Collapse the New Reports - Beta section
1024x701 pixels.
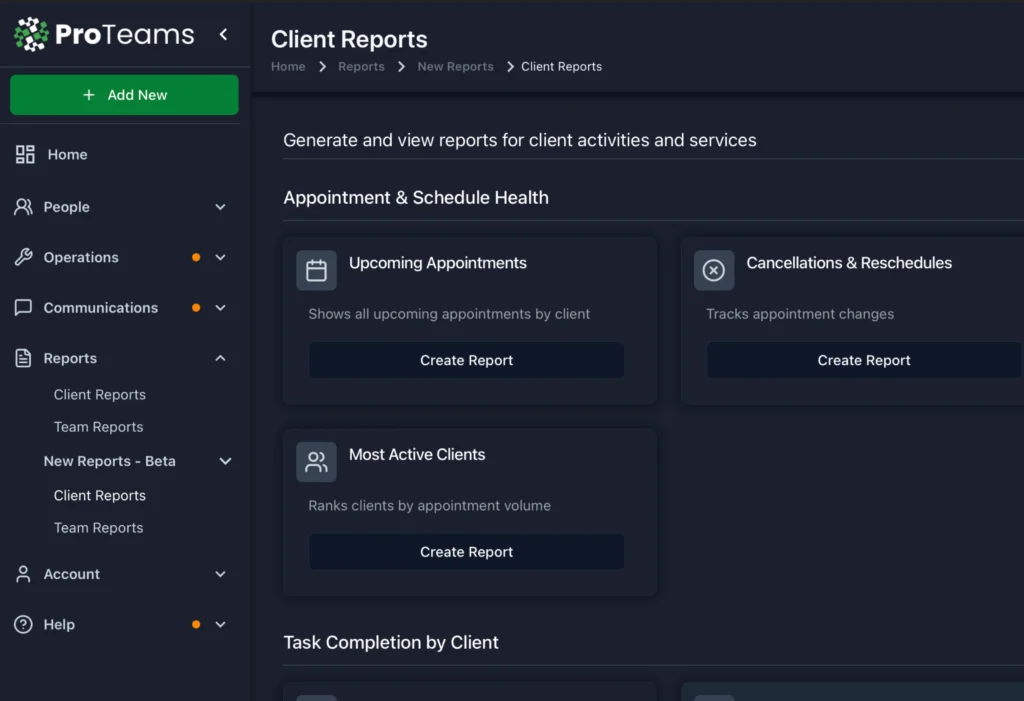pyautogui.click(x=225, y=461)
